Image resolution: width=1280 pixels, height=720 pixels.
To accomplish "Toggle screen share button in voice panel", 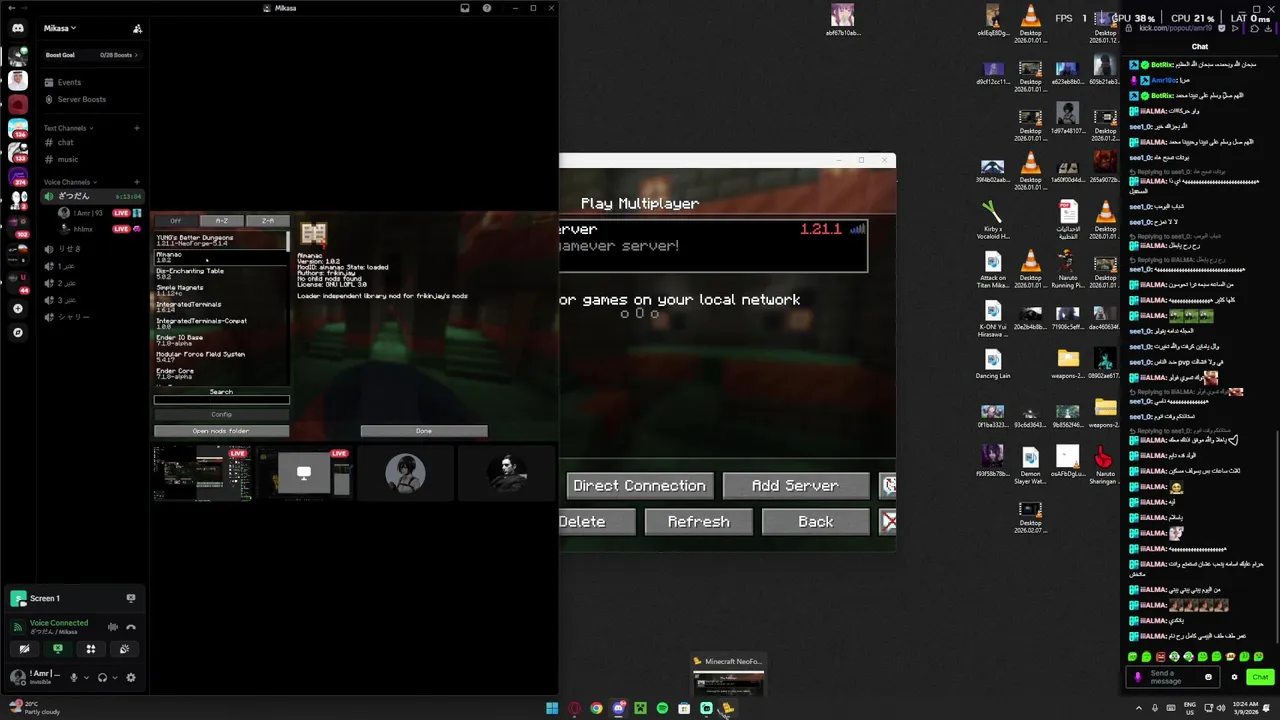I will [58, 649].
